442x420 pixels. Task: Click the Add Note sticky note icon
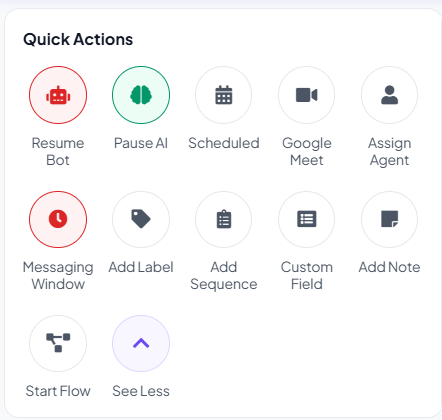pyautogui.click(x=389, y=219)
